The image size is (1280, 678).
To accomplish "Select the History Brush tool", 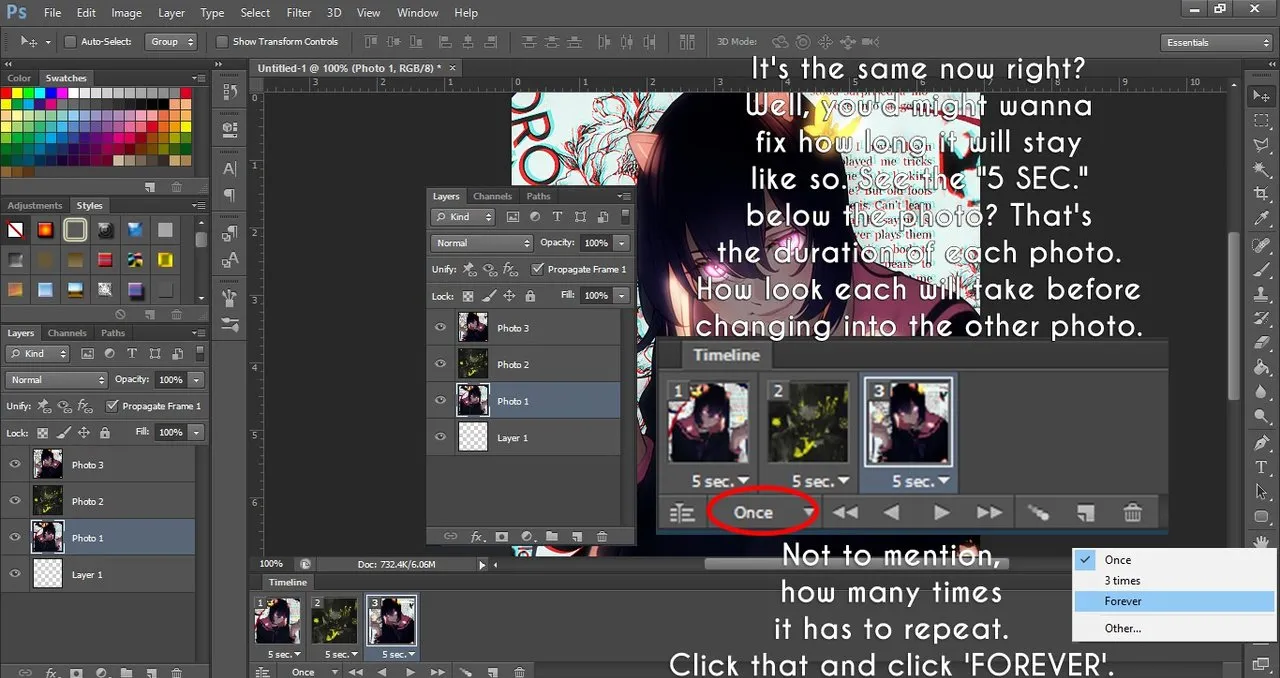I will (x=1261, y=319).
